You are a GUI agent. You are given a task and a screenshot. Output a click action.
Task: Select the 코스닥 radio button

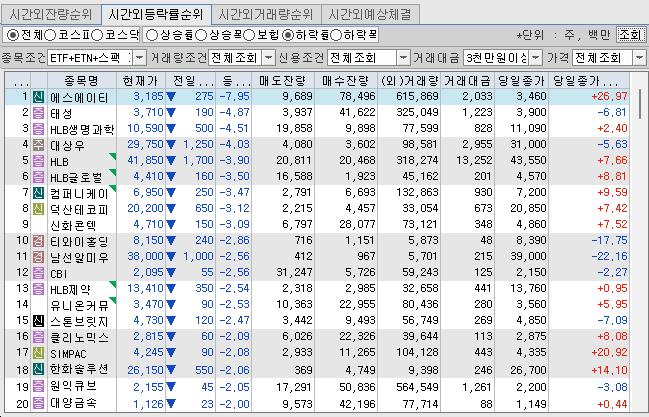click(97, 35)
